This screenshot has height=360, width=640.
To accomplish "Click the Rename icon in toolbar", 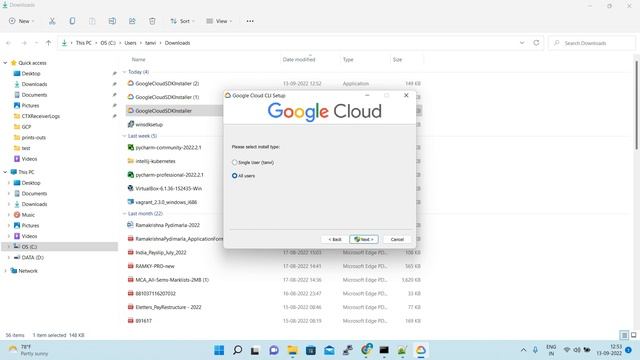I will (x=112, y=21).
